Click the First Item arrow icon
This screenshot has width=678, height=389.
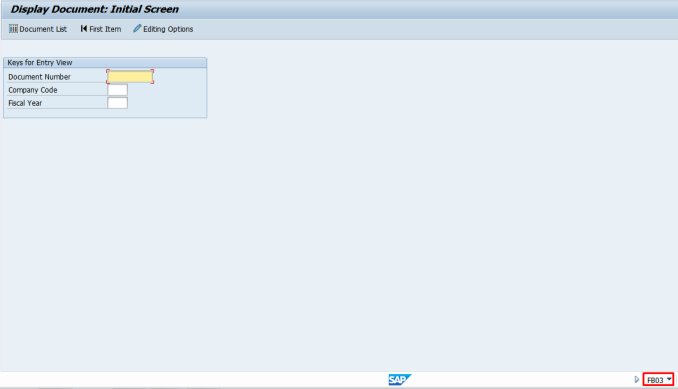(83, 29)
